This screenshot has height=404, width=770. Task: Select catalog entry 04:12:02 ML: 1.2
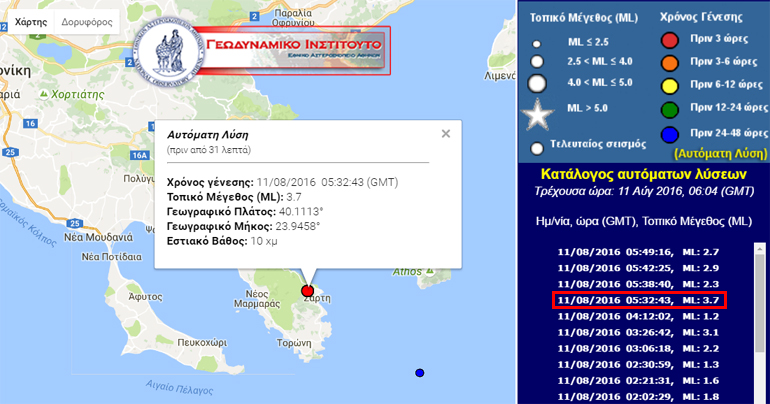[638, 316]
